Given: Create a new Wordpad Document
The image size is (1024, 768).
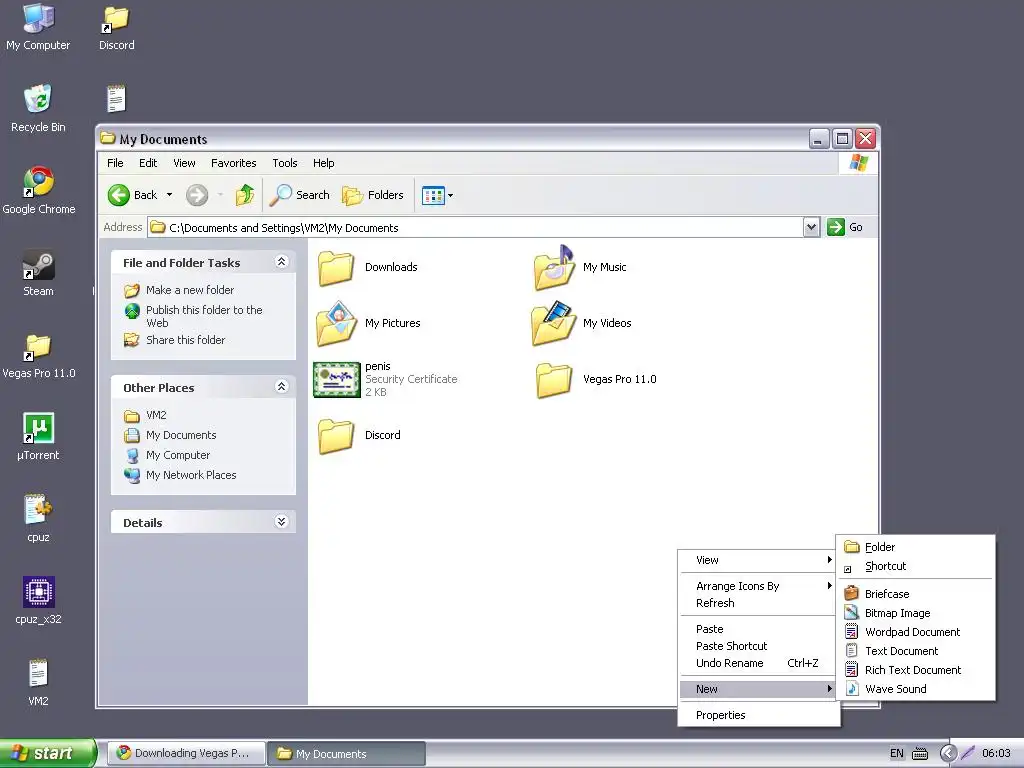Looking at the screenshot, I should (916, 632).
